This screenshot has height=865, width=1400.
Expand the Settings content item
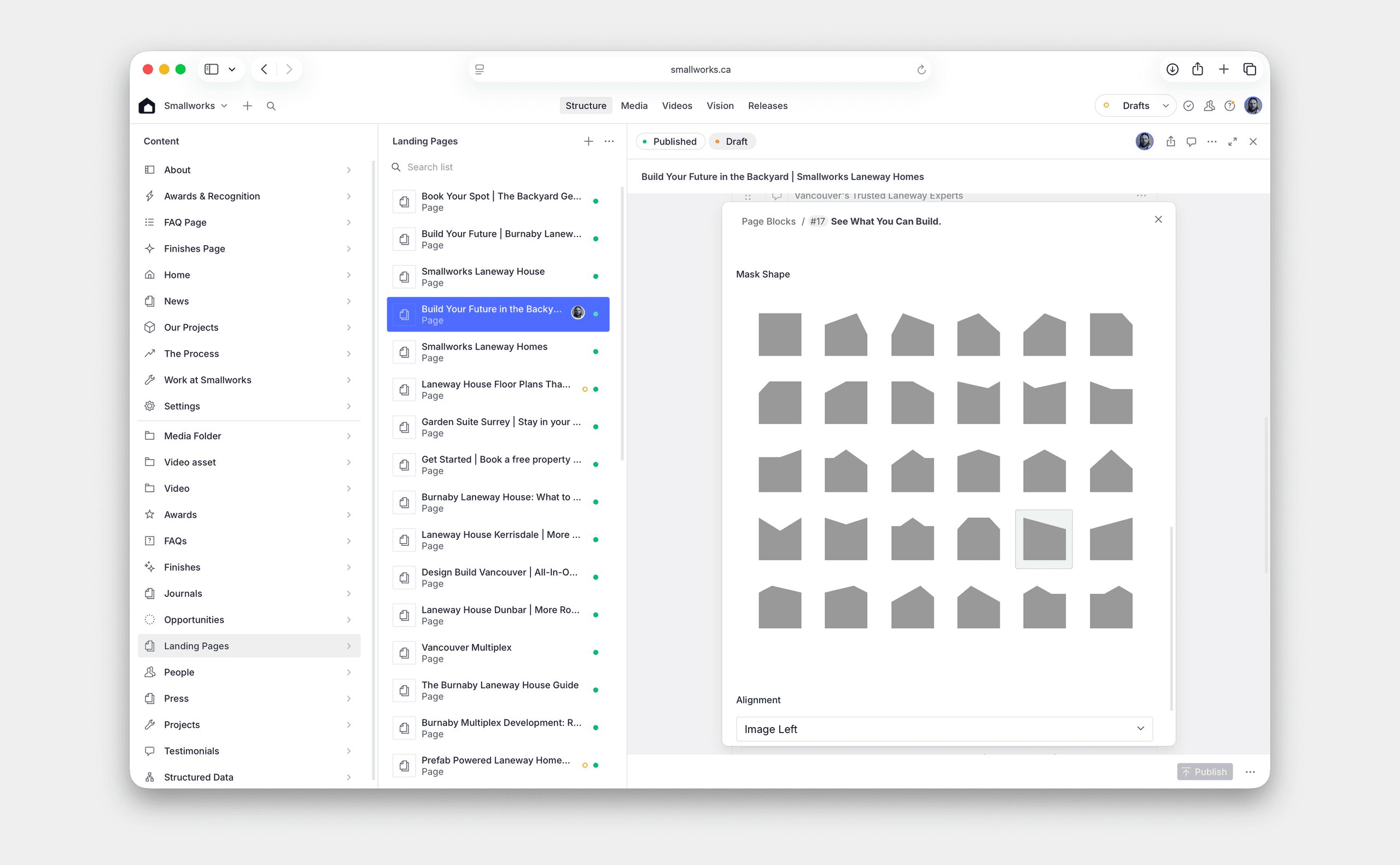pos(249,406)
